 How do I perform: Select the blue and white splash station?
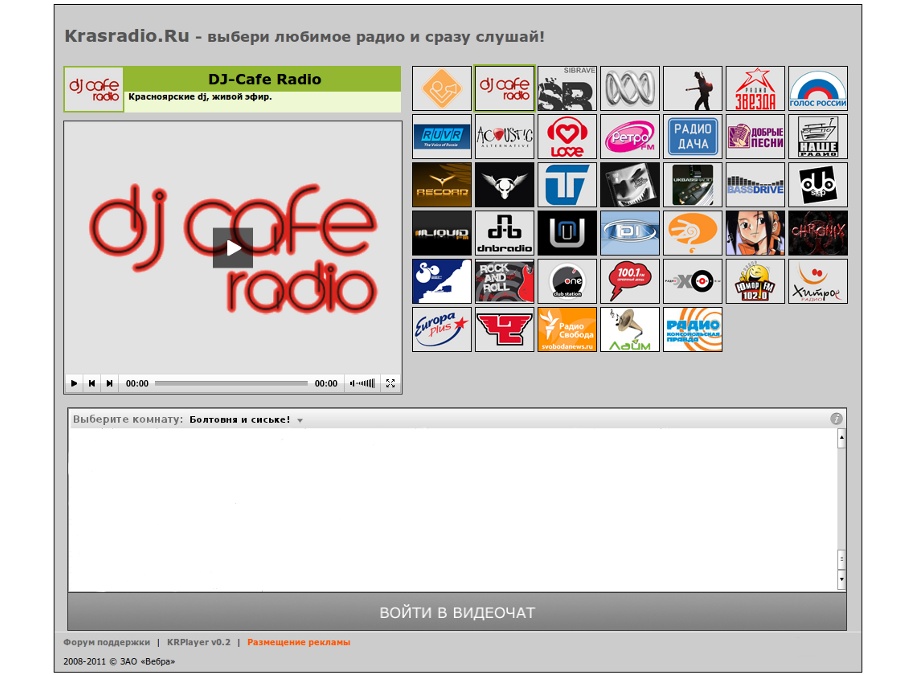click(441, 281)
